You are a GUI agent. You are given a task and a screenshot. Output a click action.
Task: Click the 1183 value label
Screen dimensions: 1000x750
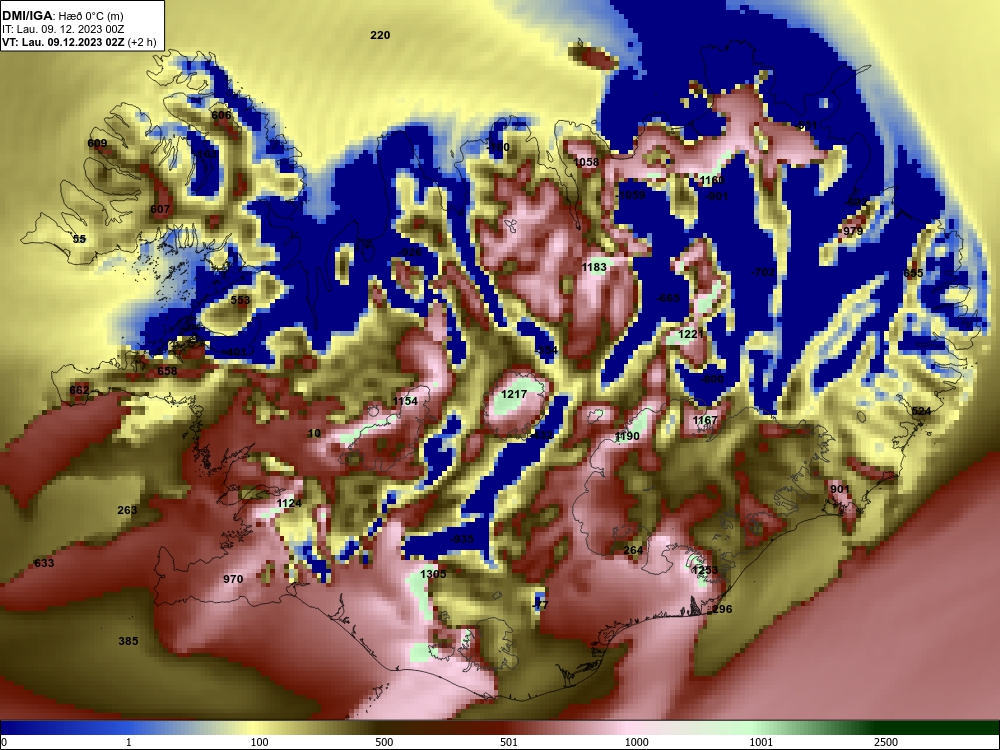tap(594, 267)
